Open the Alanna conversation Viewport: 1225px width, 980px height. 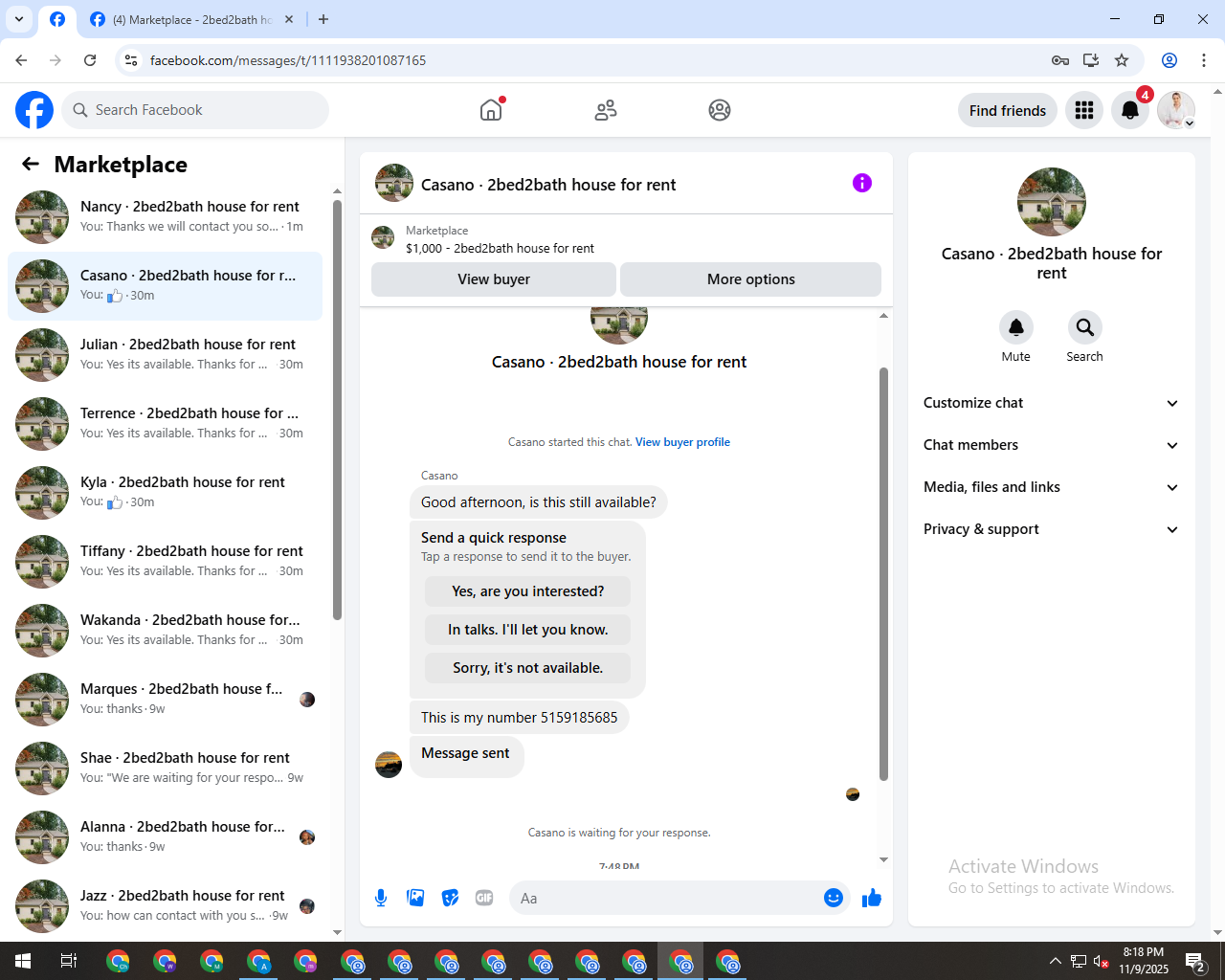[165, 837]
